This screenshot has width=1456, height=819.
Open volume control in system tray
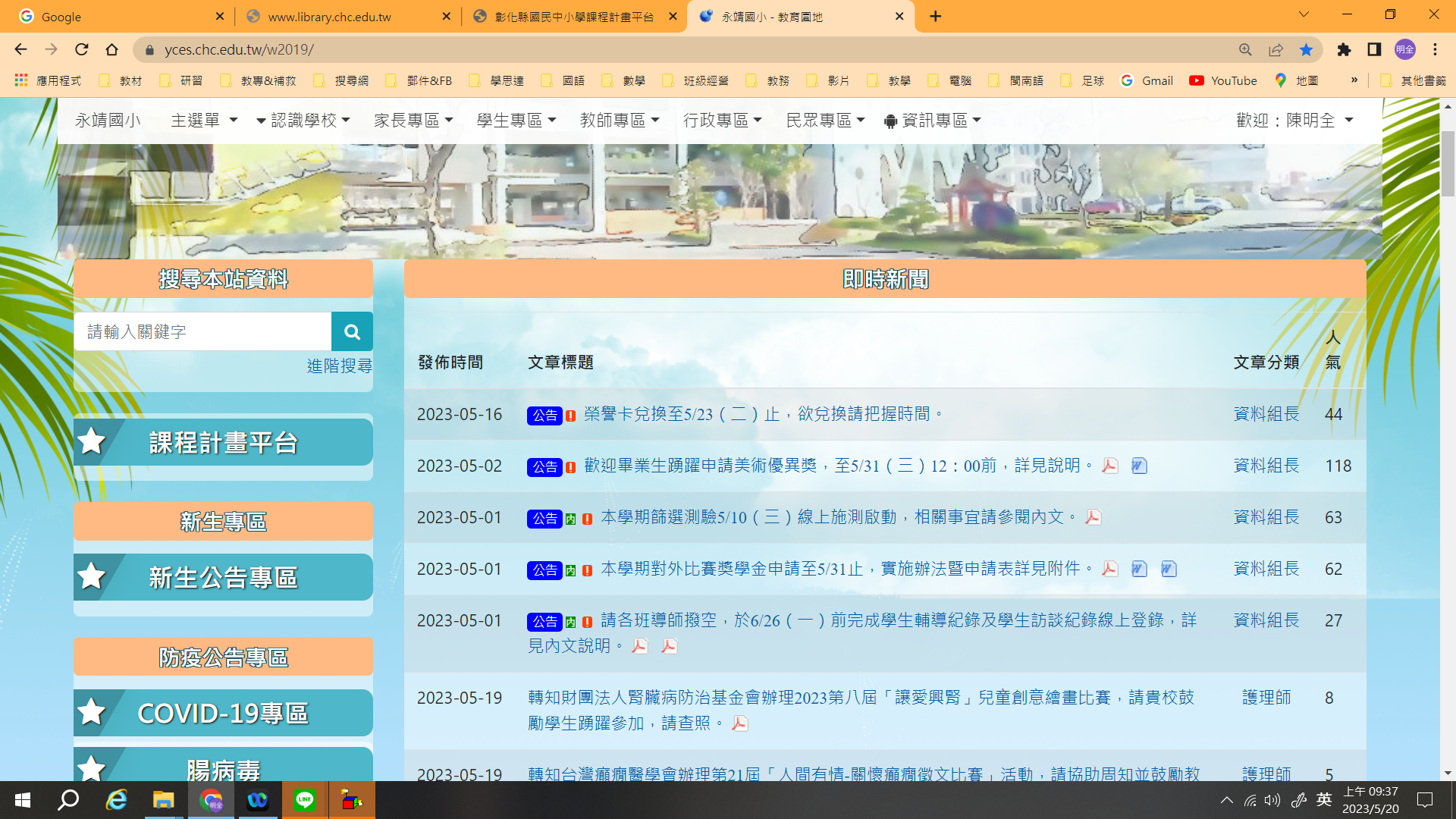(1272, 800)
